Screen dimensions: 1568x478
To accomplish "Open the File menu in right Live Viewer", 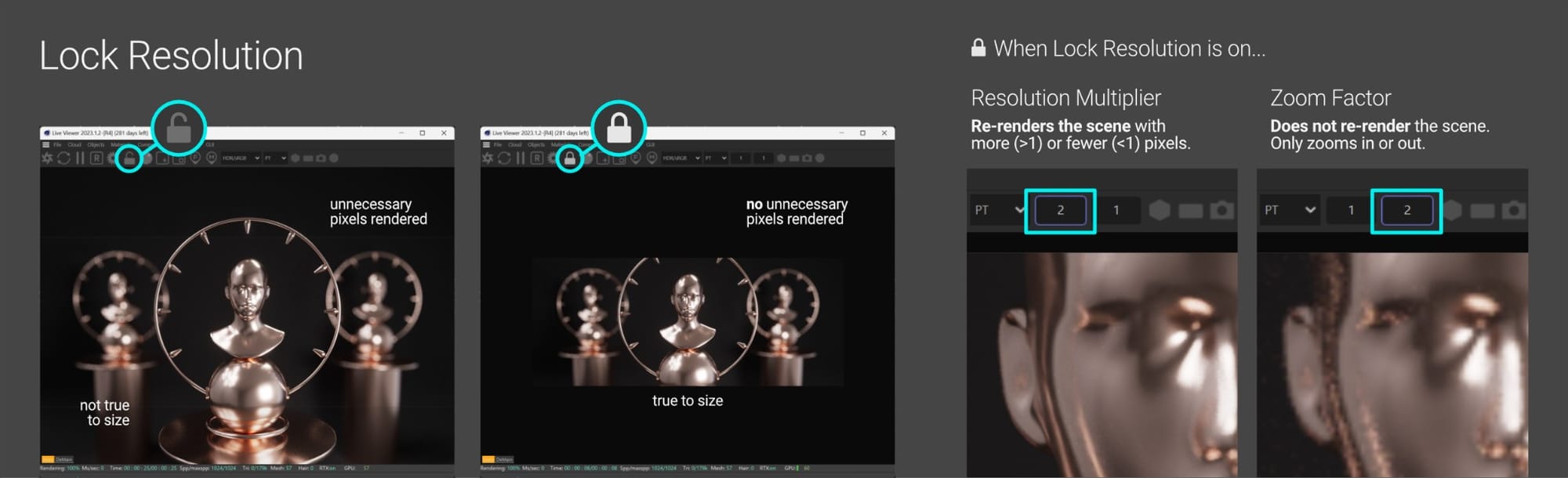I will pyautogui.click(x=498, y=145).
